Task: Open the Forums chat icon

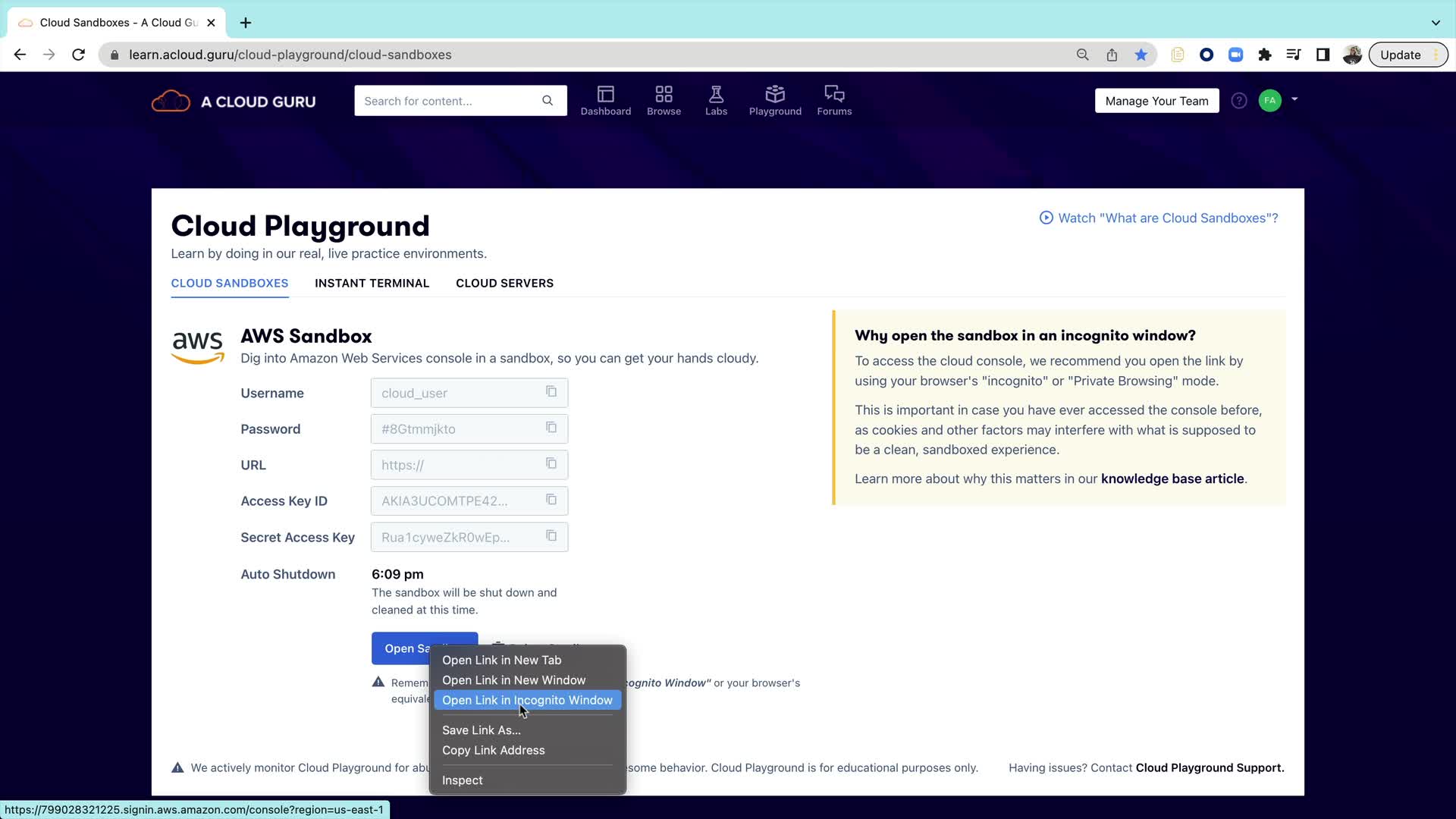Action: tap(833, 100)
